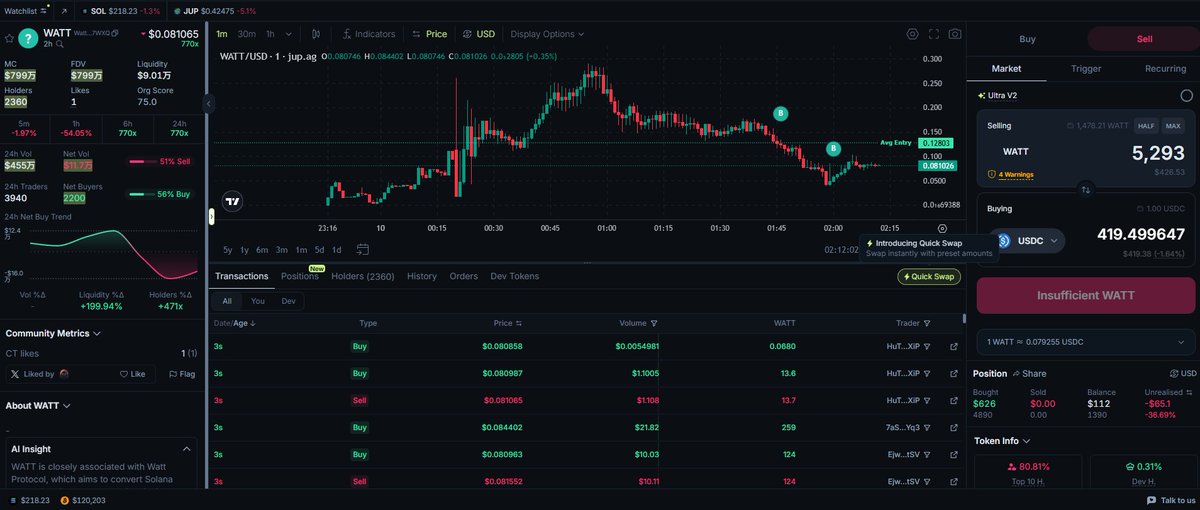
Task: Select the Buy side tab
Action: tap(1027, 39)
